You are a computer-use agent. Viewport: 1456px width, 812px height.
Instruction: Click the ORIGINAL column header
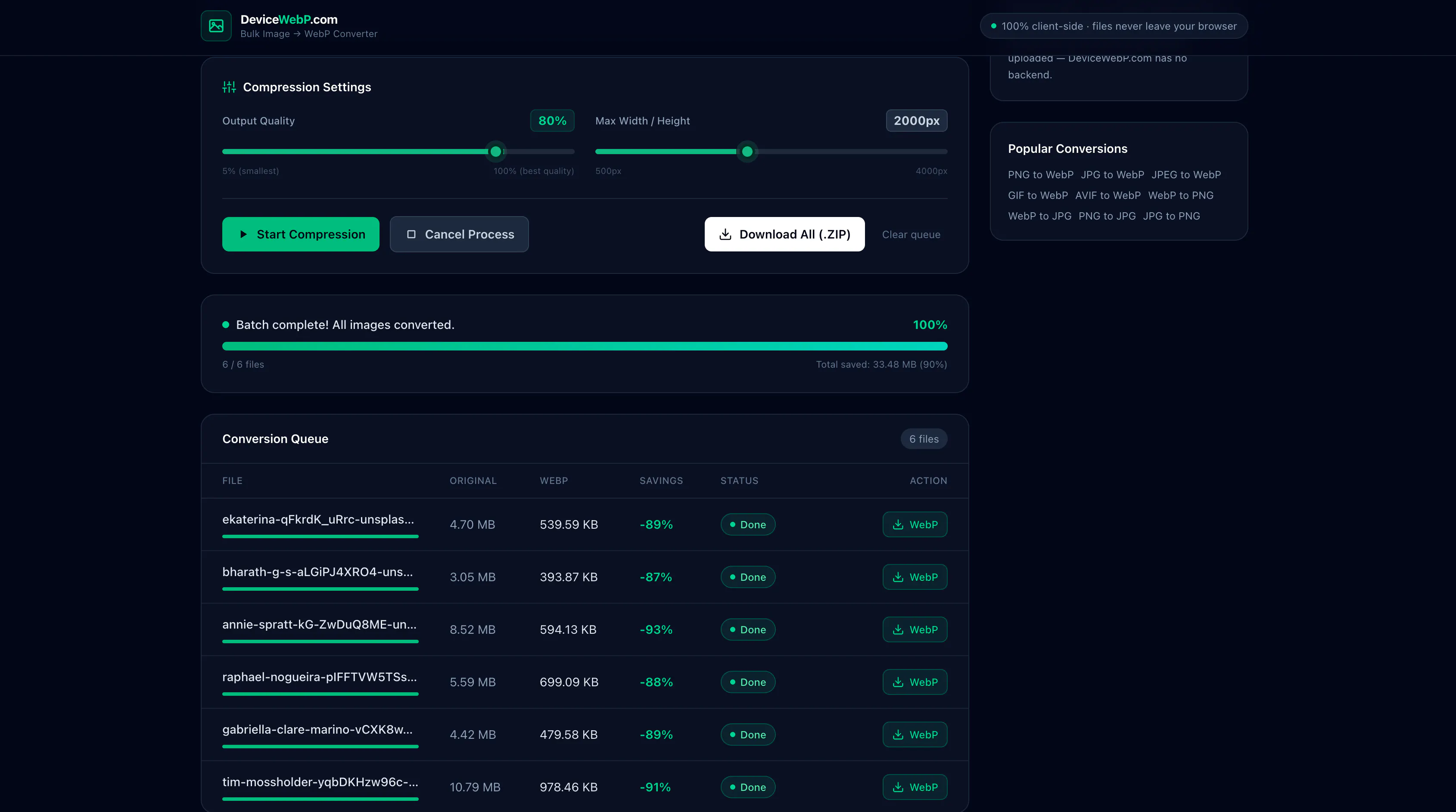[473, 481]
